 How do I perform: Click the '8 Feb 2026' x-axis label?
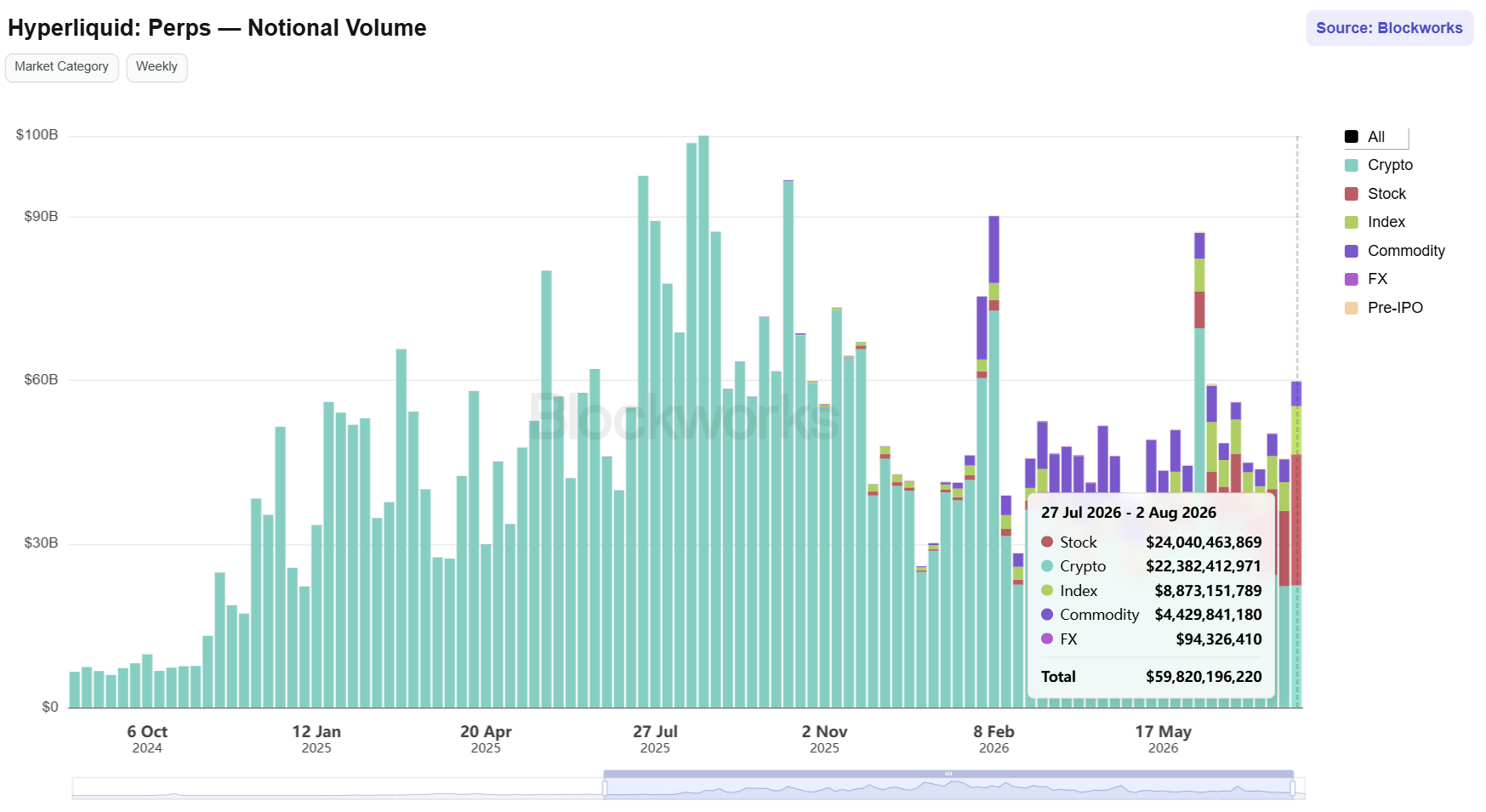[x=994, y=739]
